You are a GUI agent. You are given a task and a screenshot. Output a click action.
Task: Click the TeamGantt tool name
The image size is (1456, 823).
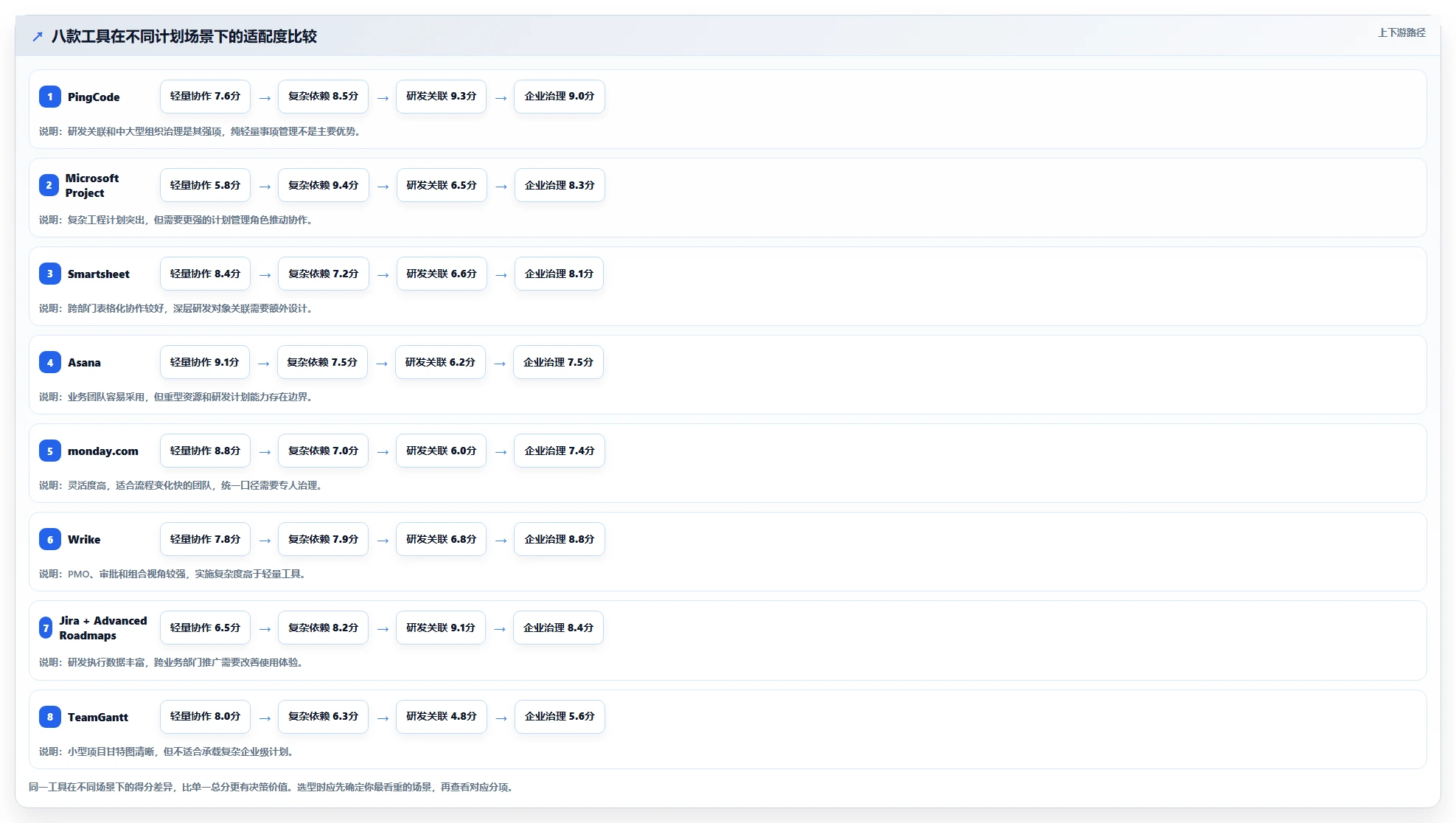pyautogui.click(x=98, y=717)
